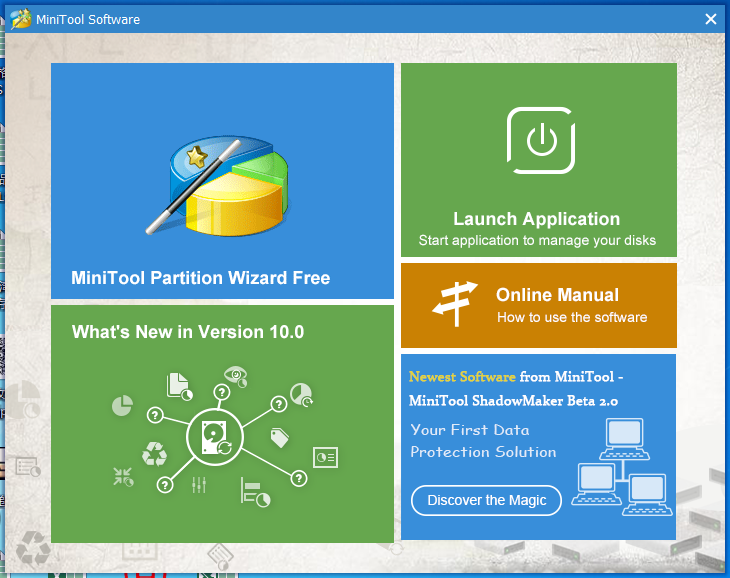The image size is (730, 578).
Task: Click the Online Manual signpost icon
Action: pyautogui.click(x=455, y=304)
